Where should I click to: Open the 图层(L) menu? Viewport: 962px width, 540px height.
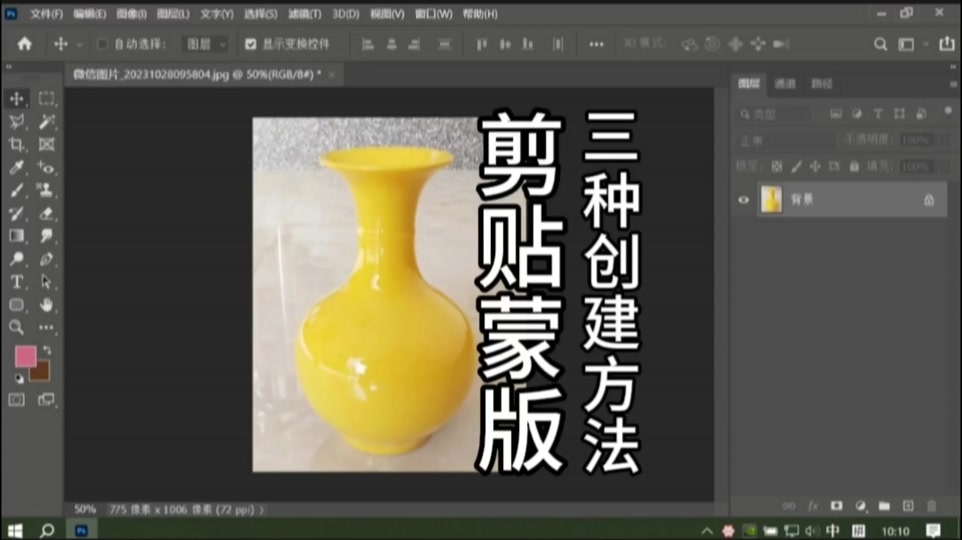(x=173, y=14)
